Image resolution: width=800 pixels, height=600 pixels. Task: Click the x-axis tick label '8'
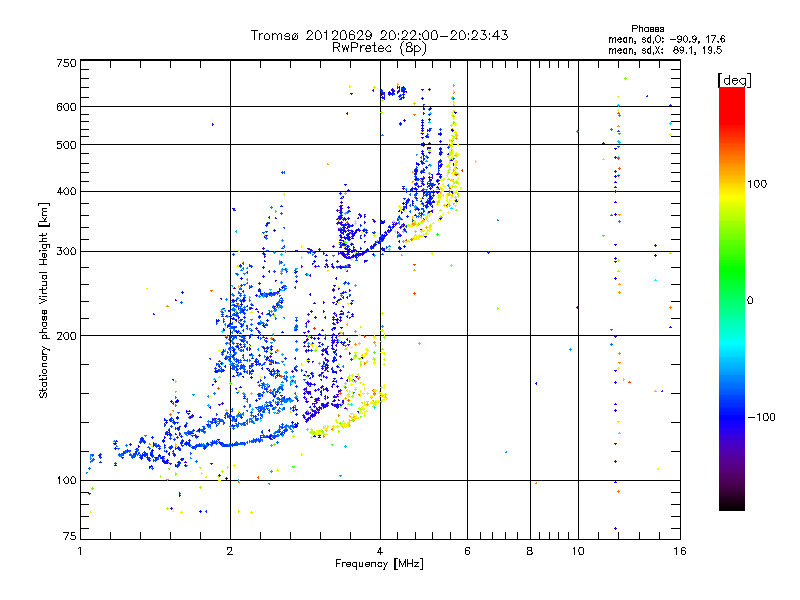pos(530,551)
